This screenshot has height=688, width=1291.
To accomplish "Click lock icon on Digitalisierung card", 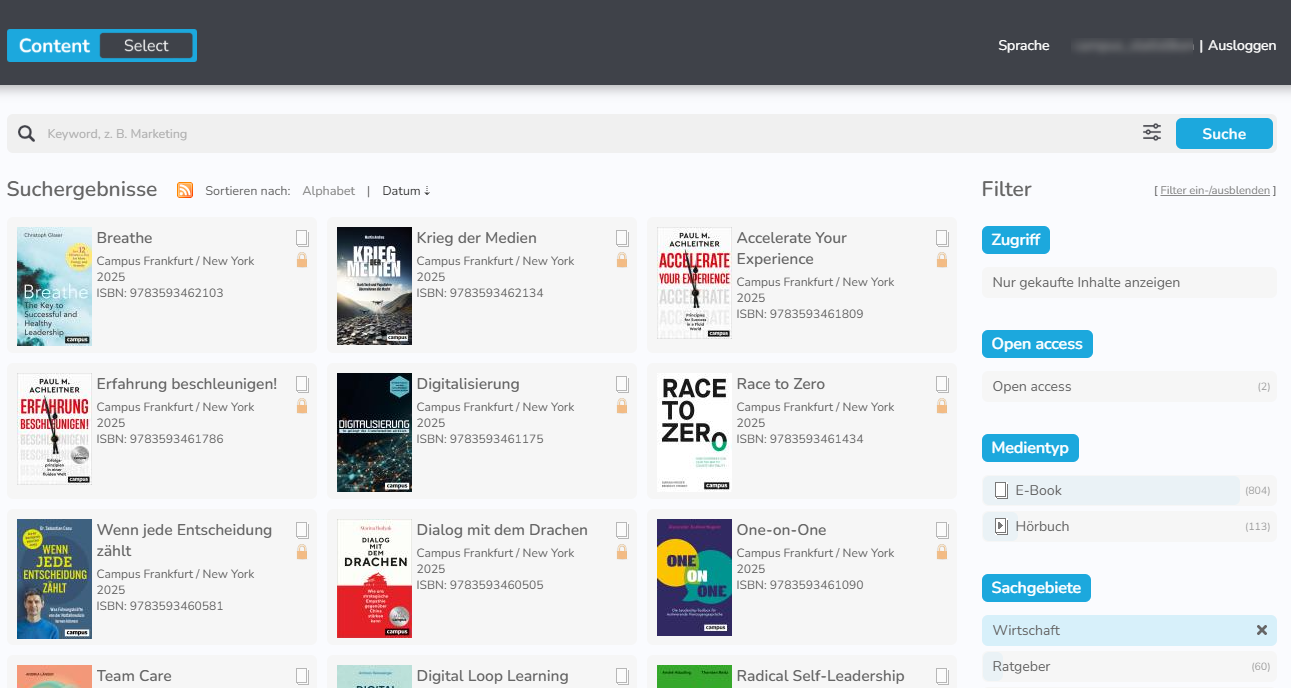I will [622, 406].
